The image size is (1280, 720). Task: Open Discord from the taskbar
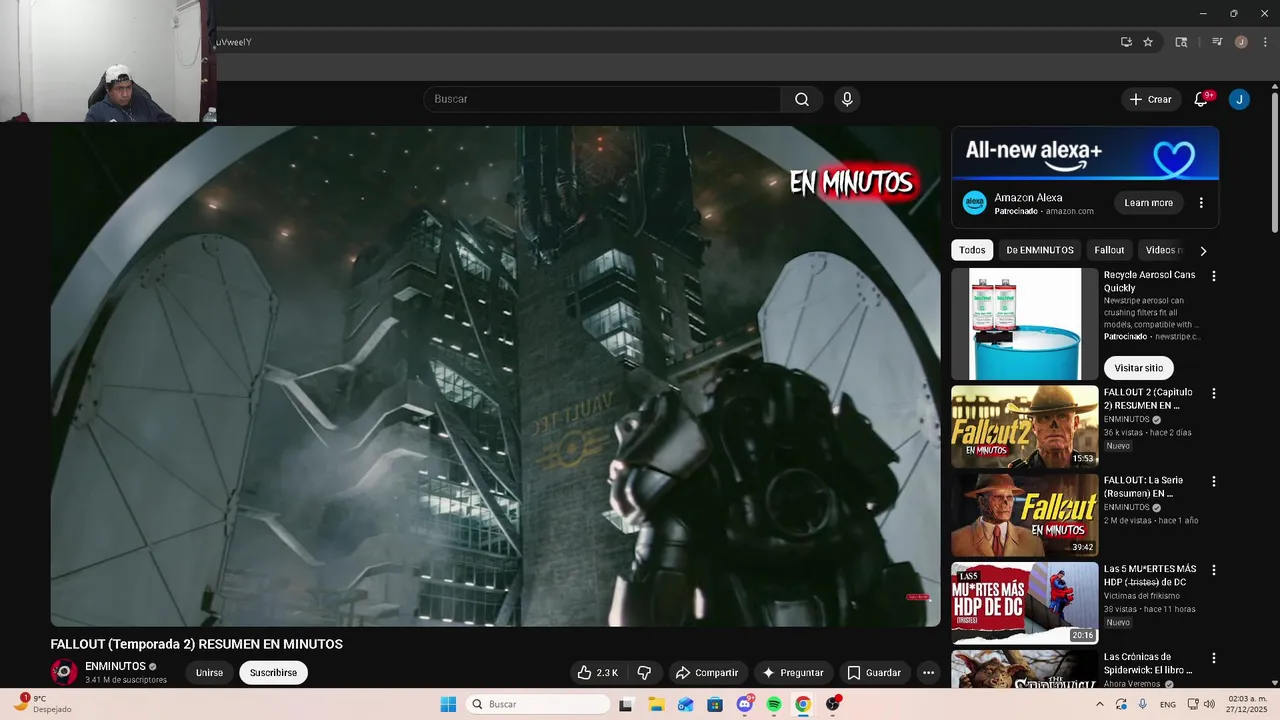point(744,704)
